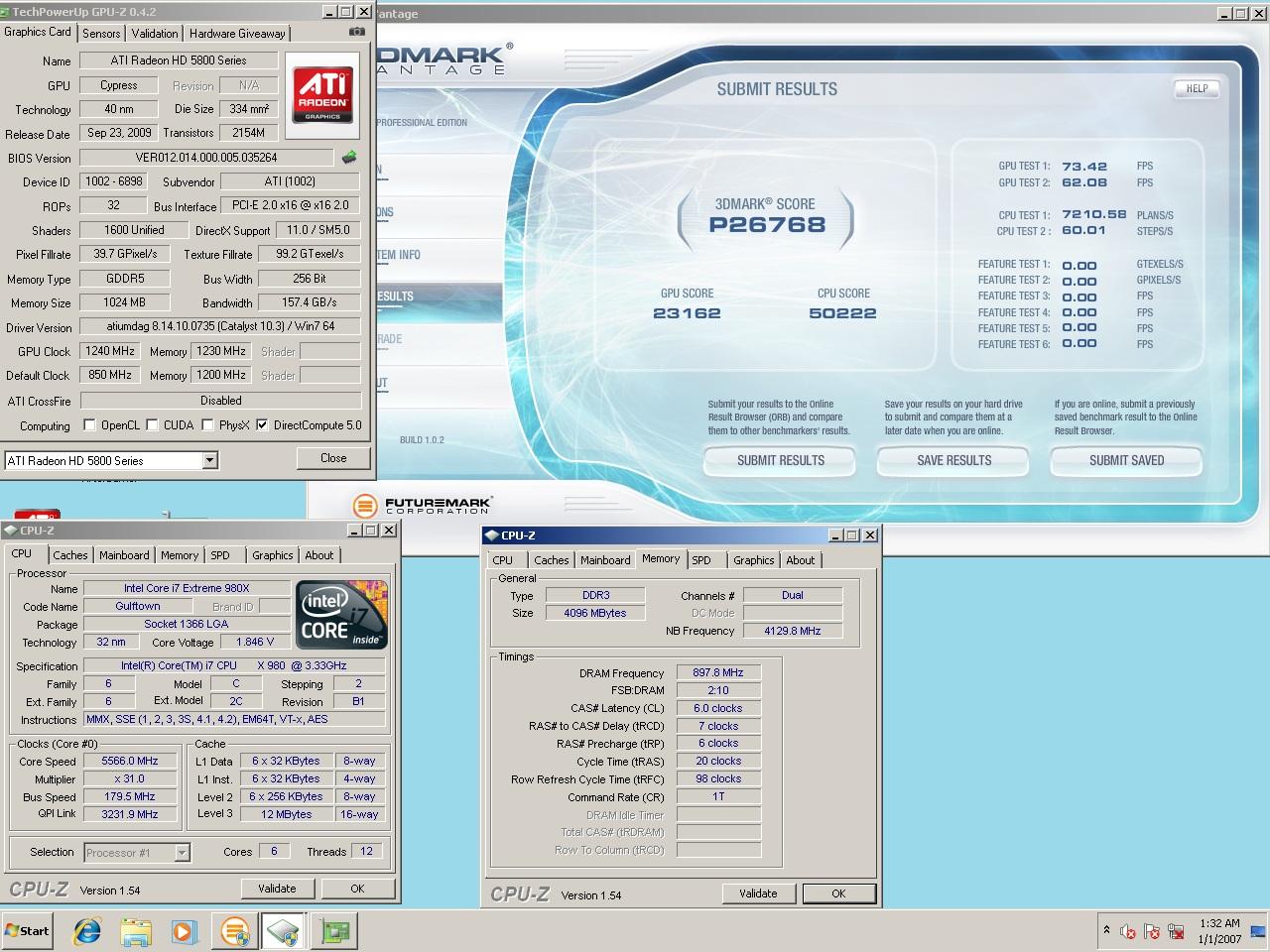Click Submit Results in 3DMark Vantage
The height and width of the screenshot is (952, 1270).
(781, 460)
